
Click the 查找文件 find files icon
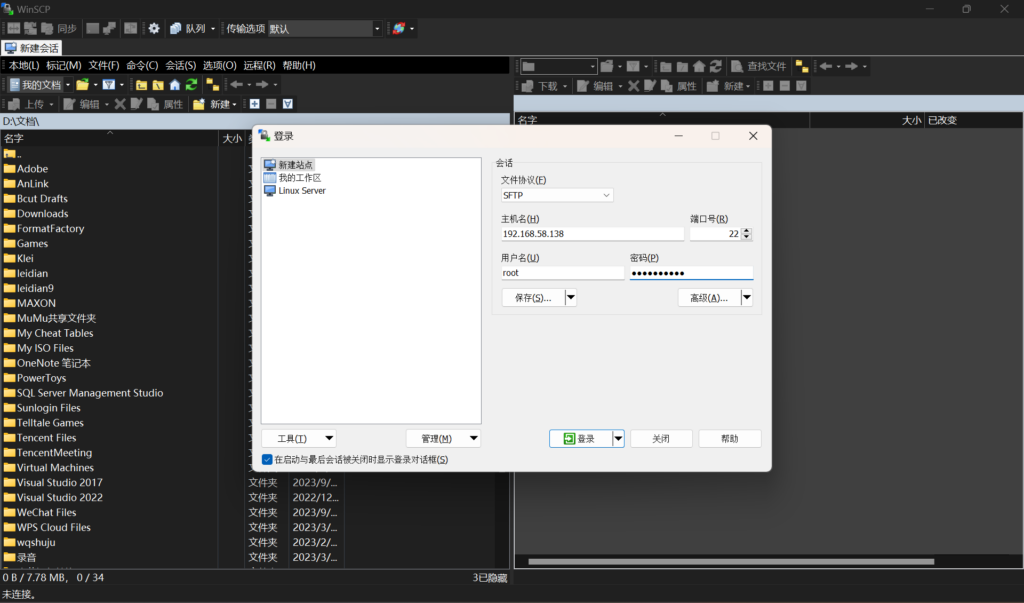[738, 67]
